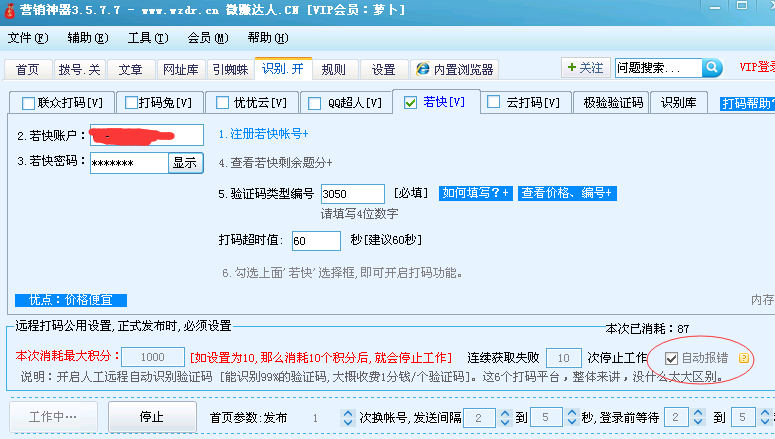The height and width of the screenshot is (439, 775).
Task: Uncheck the 若快 checkbox
Action: click(410, 102)
